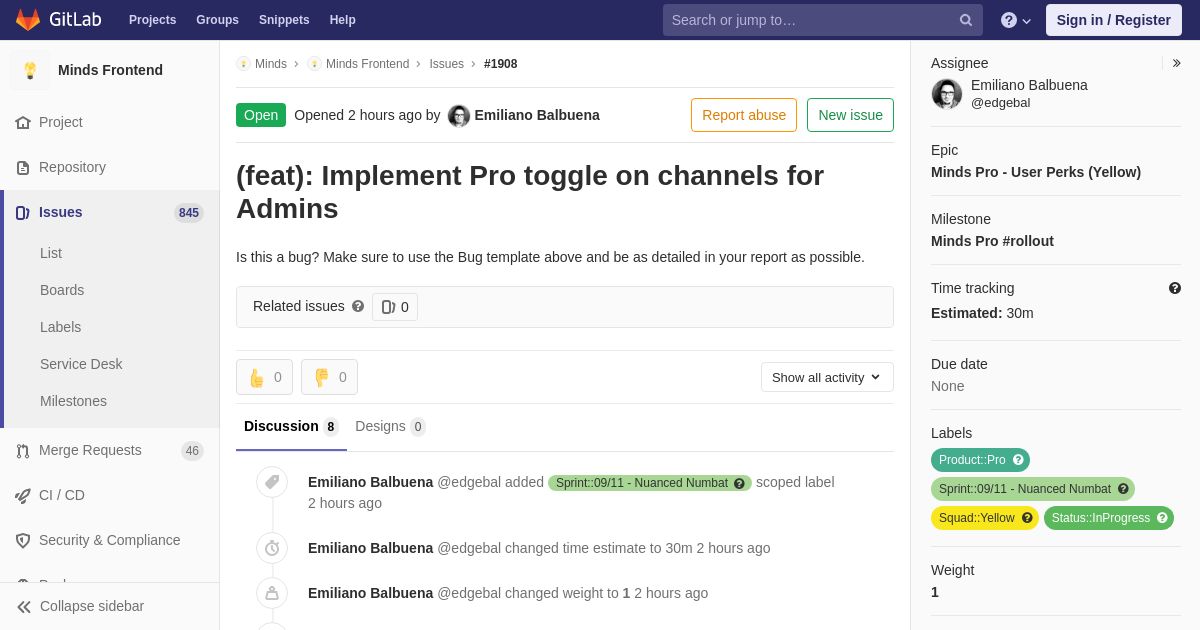Collapse the right sidebar with the double arrow
The height and width of the screenshot is (630, 1200).
coord(1176,63)
